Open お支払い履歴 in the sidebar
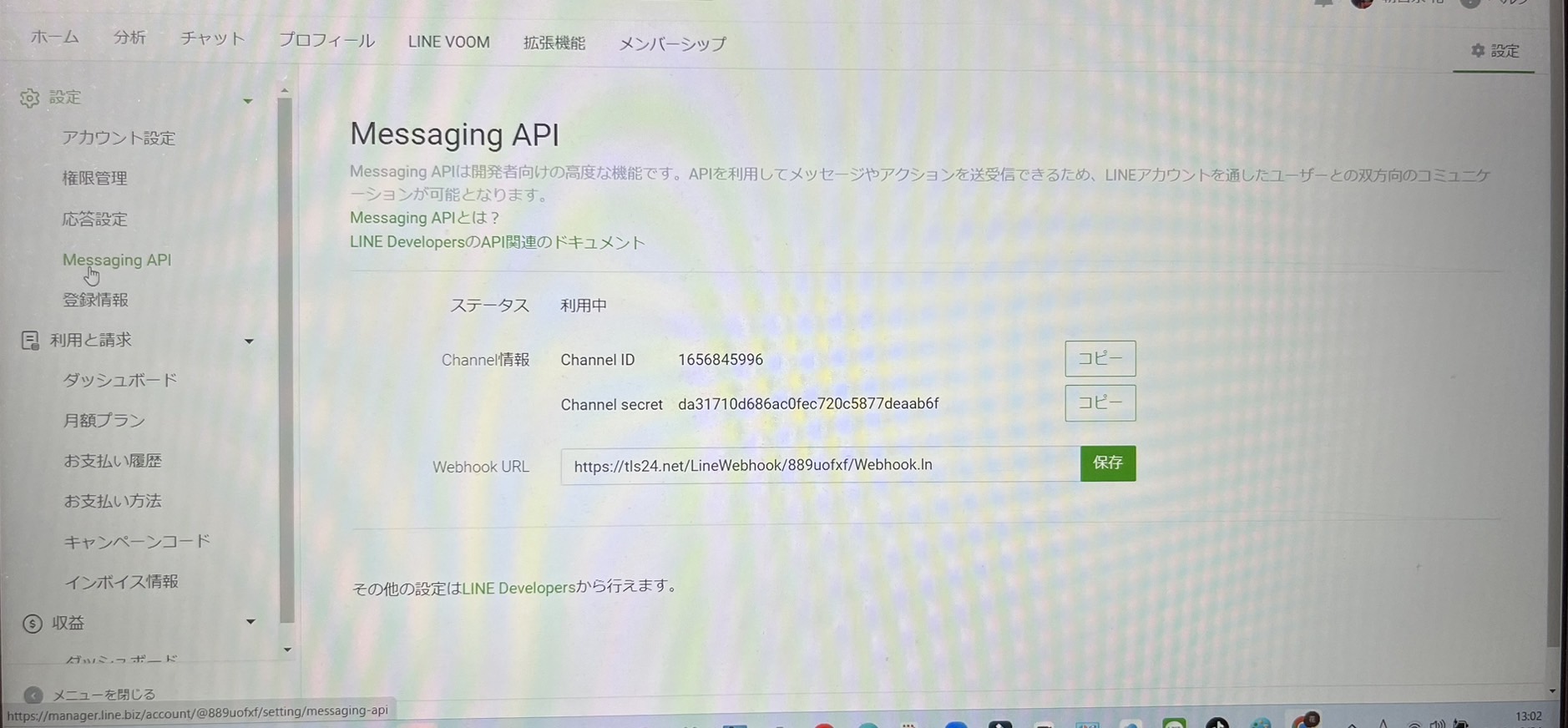Screen dimensions: 1568x728 click(113, 460)
